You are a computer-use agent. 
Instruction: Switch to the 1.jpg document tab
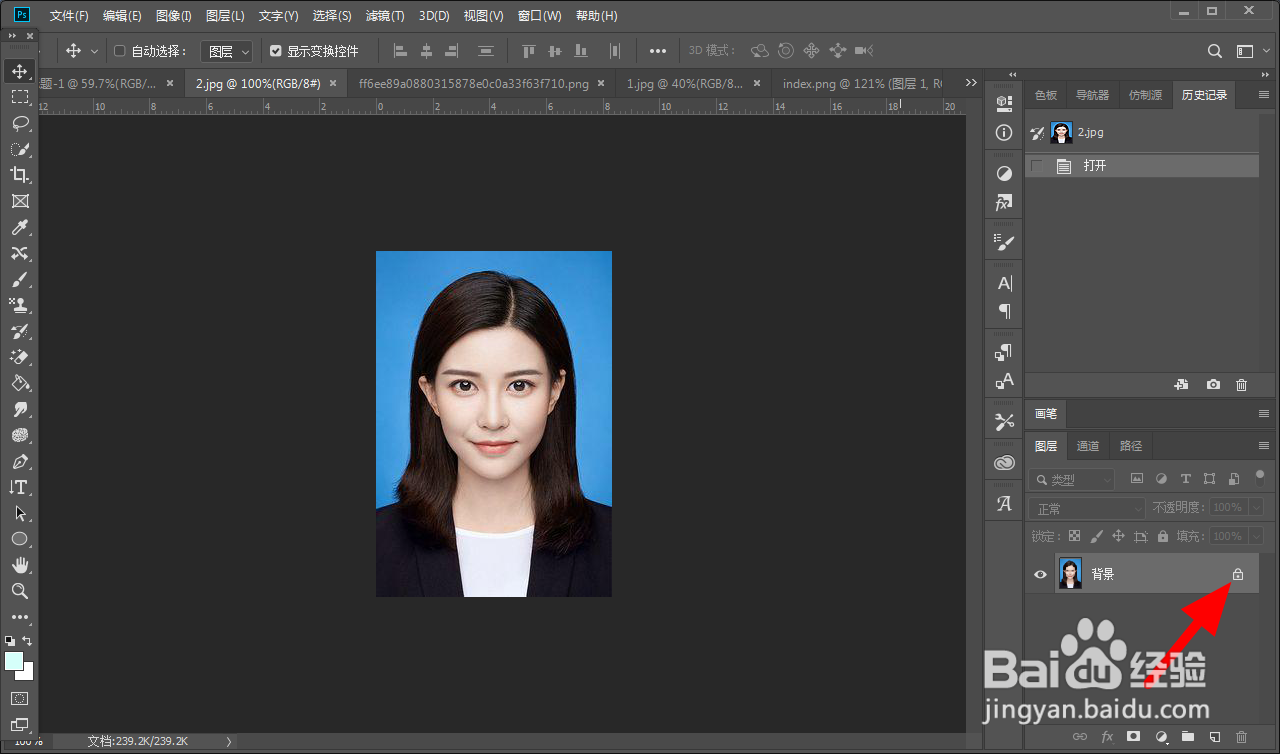[684, 84]
